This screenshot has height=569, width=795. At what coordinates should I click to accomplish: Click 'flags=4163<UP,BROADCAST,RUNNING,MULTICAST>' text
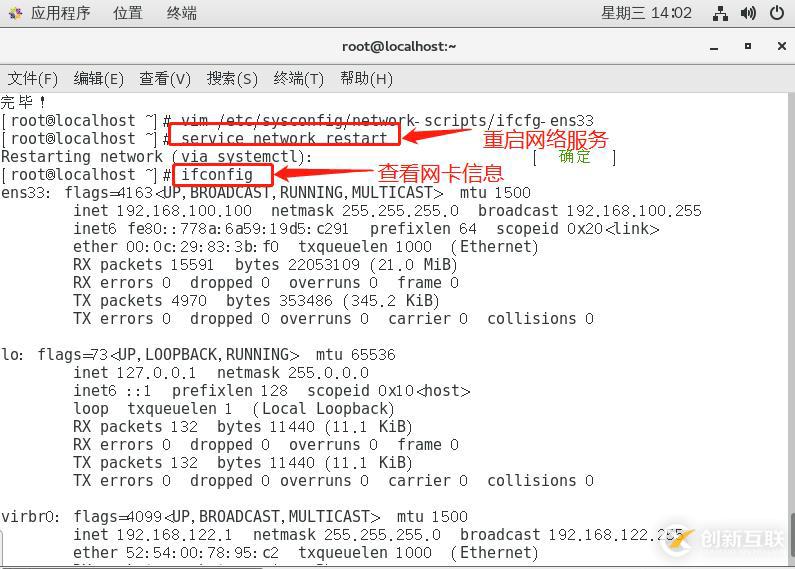[254, 193]
